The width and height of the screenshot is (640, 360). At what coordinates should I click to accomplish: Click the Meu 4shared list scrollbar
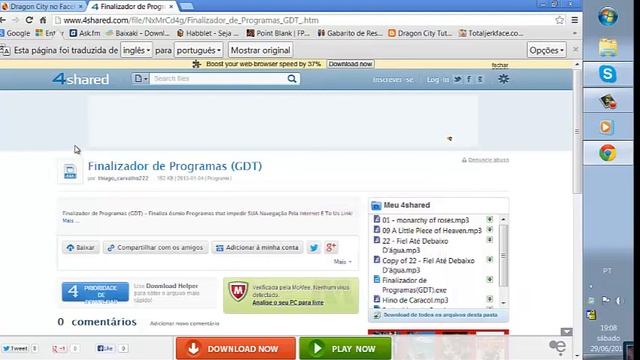tap(503, 256)
